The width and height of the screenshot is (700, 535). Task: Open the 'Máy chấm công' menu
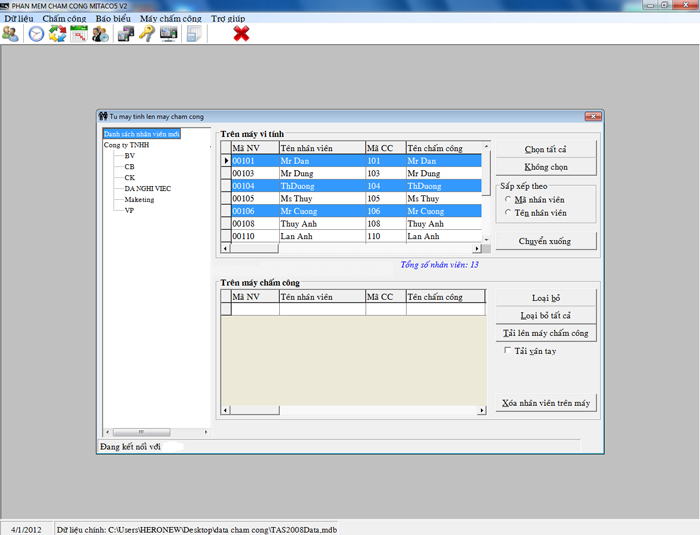171,19
